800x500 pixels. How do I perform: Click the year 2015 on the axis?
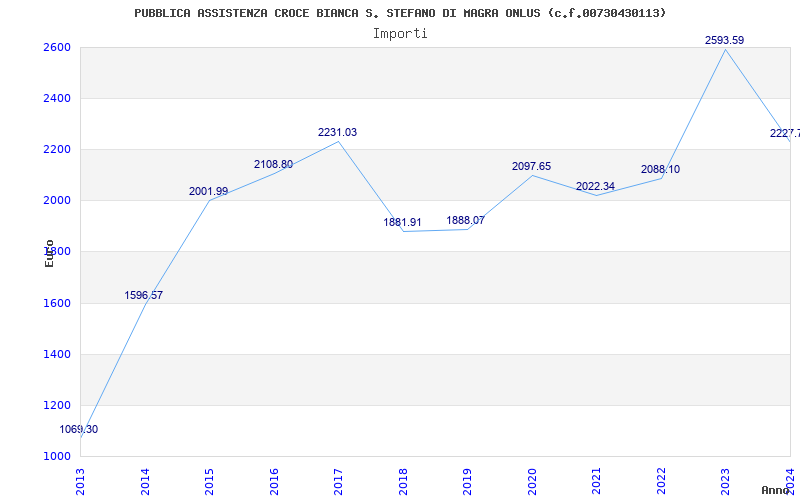click(x=209, y=481)
